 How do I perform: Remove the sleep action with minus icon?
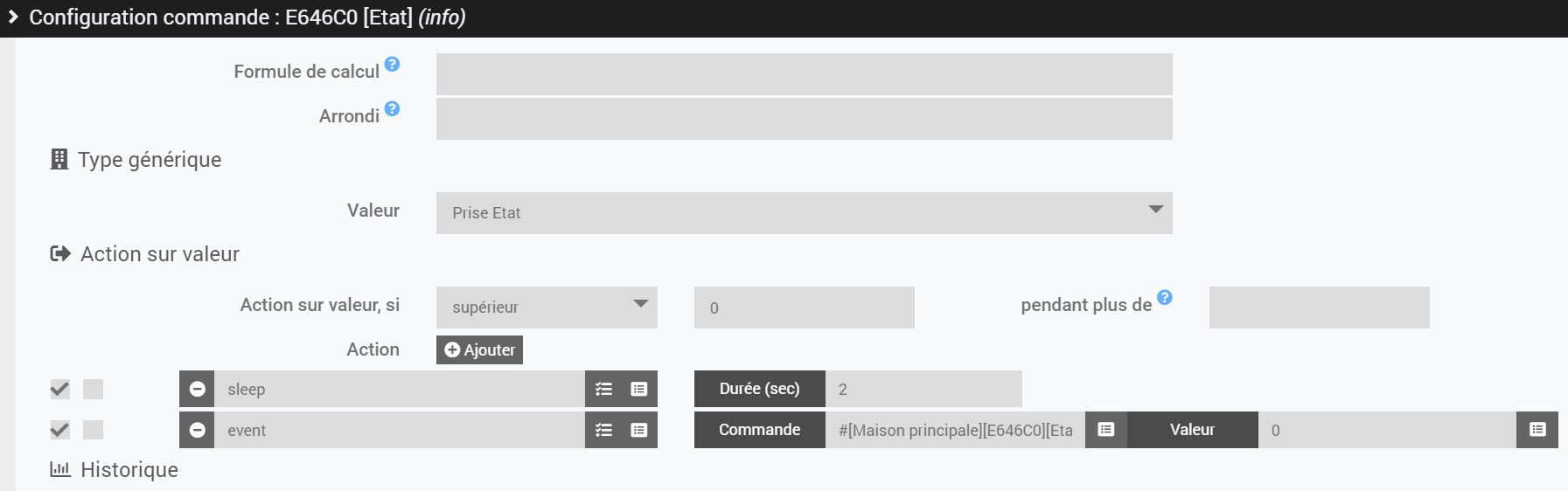click(198, 389)
